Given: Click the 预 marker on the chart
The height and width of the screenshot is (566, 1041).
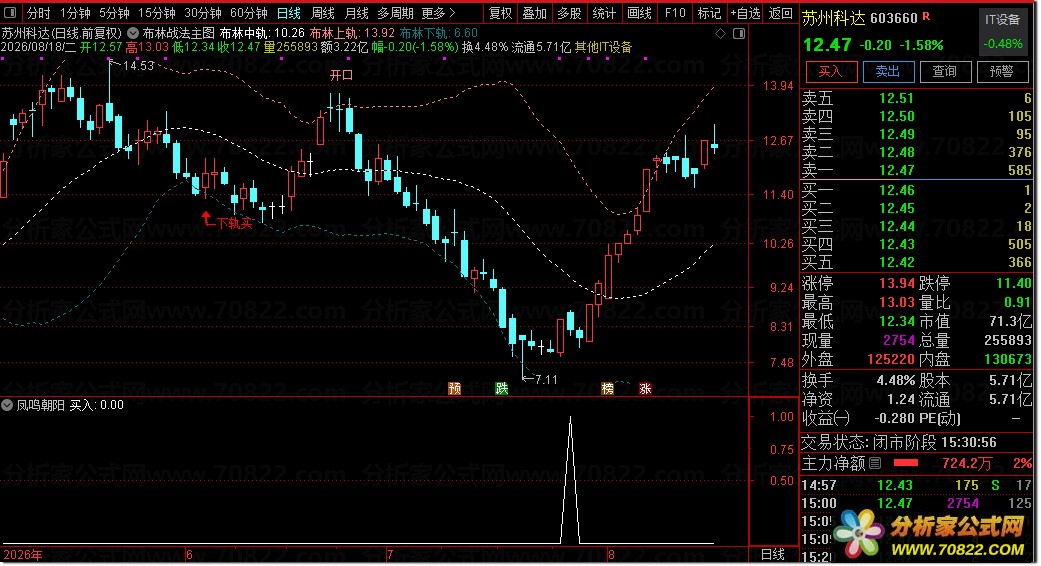Looking at the screenshot, I should pyautogui.click(x=455, y=389).
